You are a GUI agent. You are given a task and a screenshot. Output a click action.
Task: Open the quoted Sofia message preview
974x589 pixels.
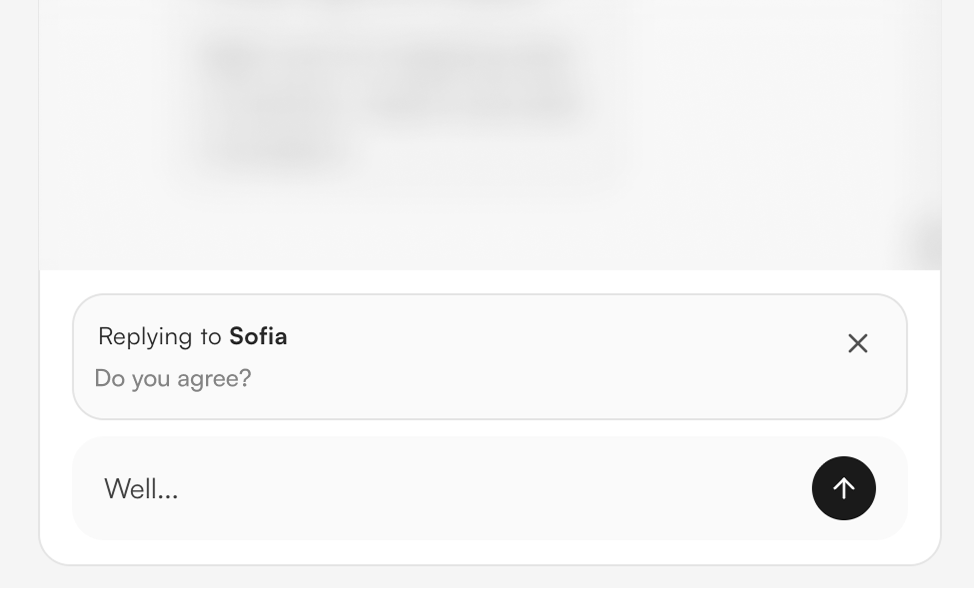pyautogui.click(x=400, y=357)
